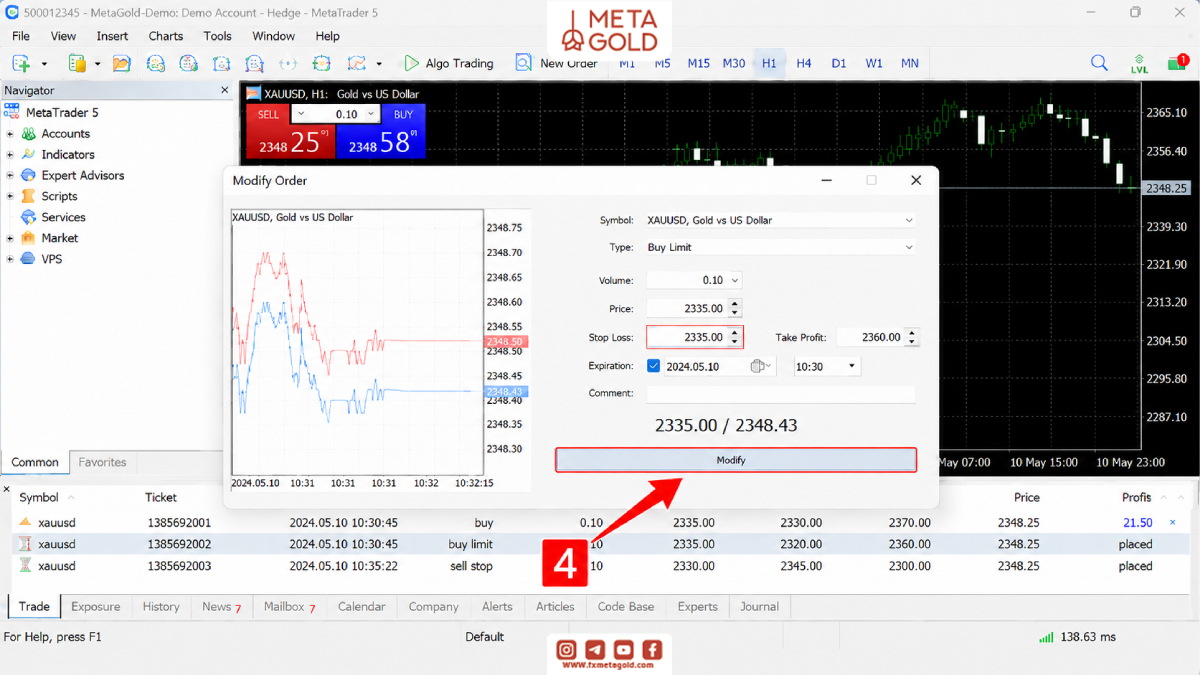Click the Price field stepper arrows

click(x=736, y=309)
